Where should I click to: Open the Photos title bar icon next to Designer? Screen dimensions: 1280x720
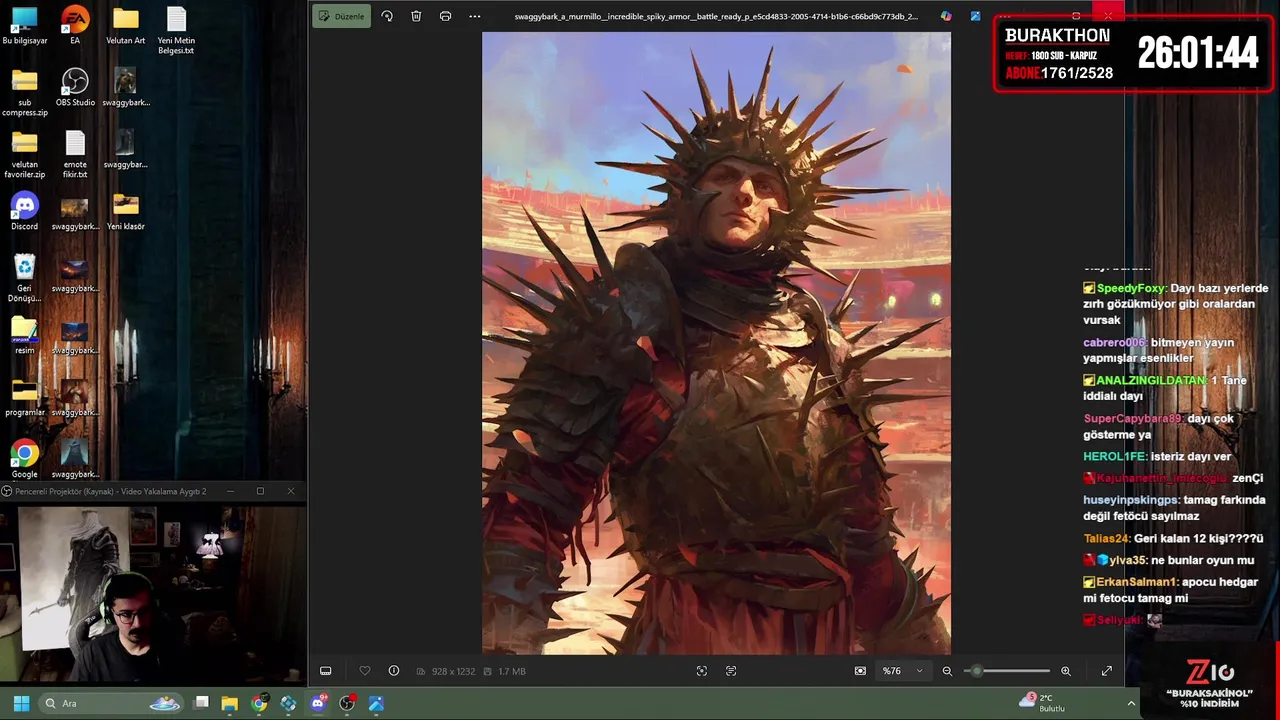point(975,16)
